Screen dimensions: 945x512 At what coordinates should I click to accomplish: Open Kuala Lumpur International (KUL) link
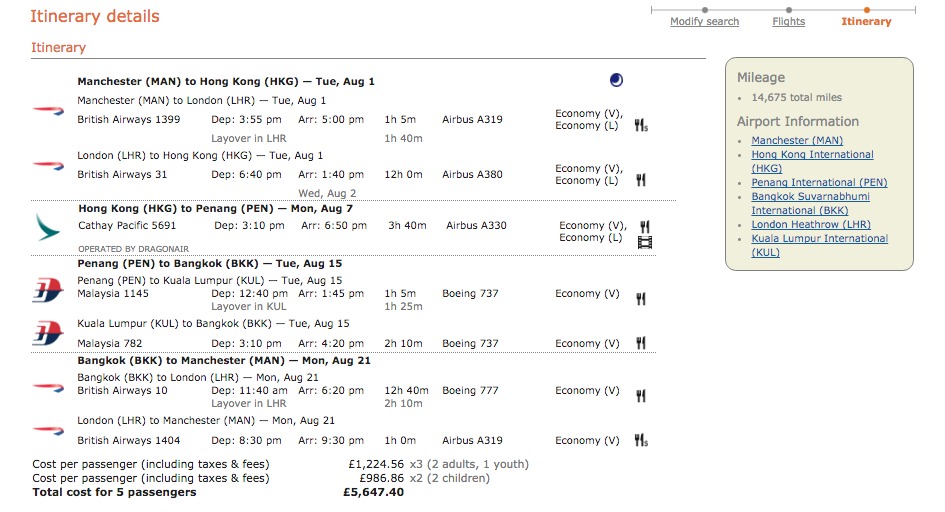tap(819, 245)
